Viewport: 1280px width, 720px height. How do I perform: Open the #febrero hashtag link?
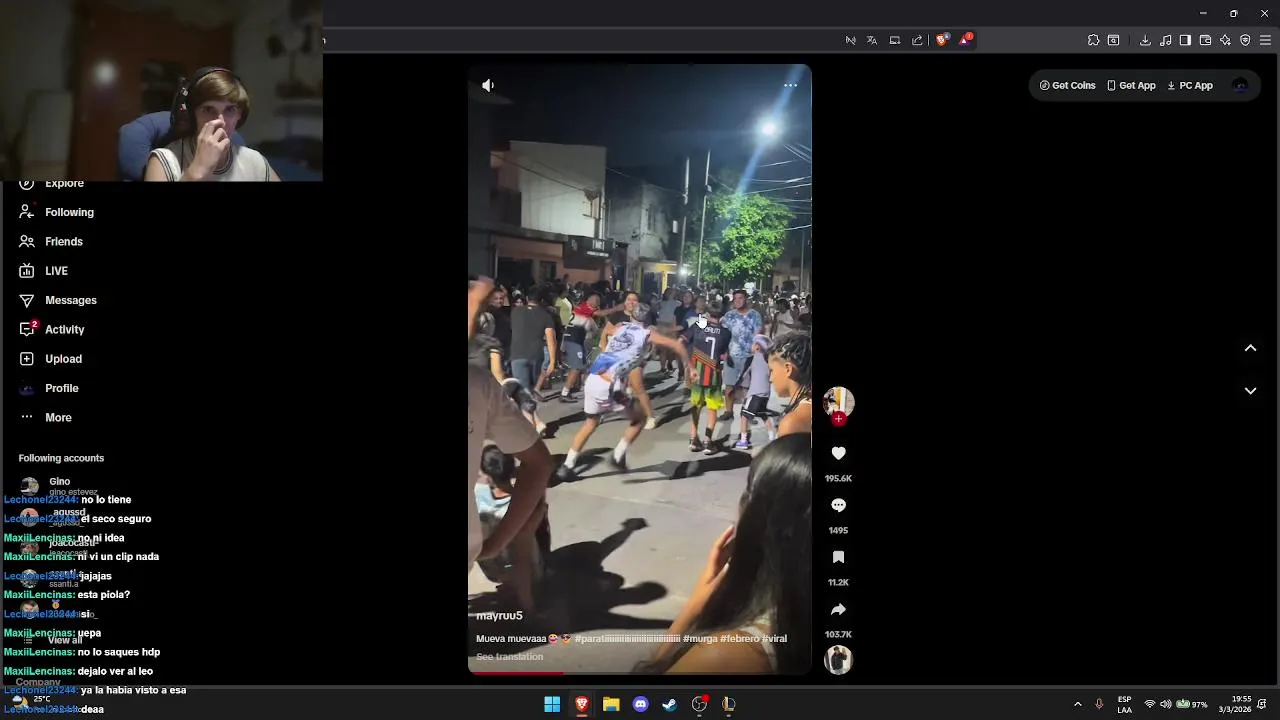tap(739, 639)
